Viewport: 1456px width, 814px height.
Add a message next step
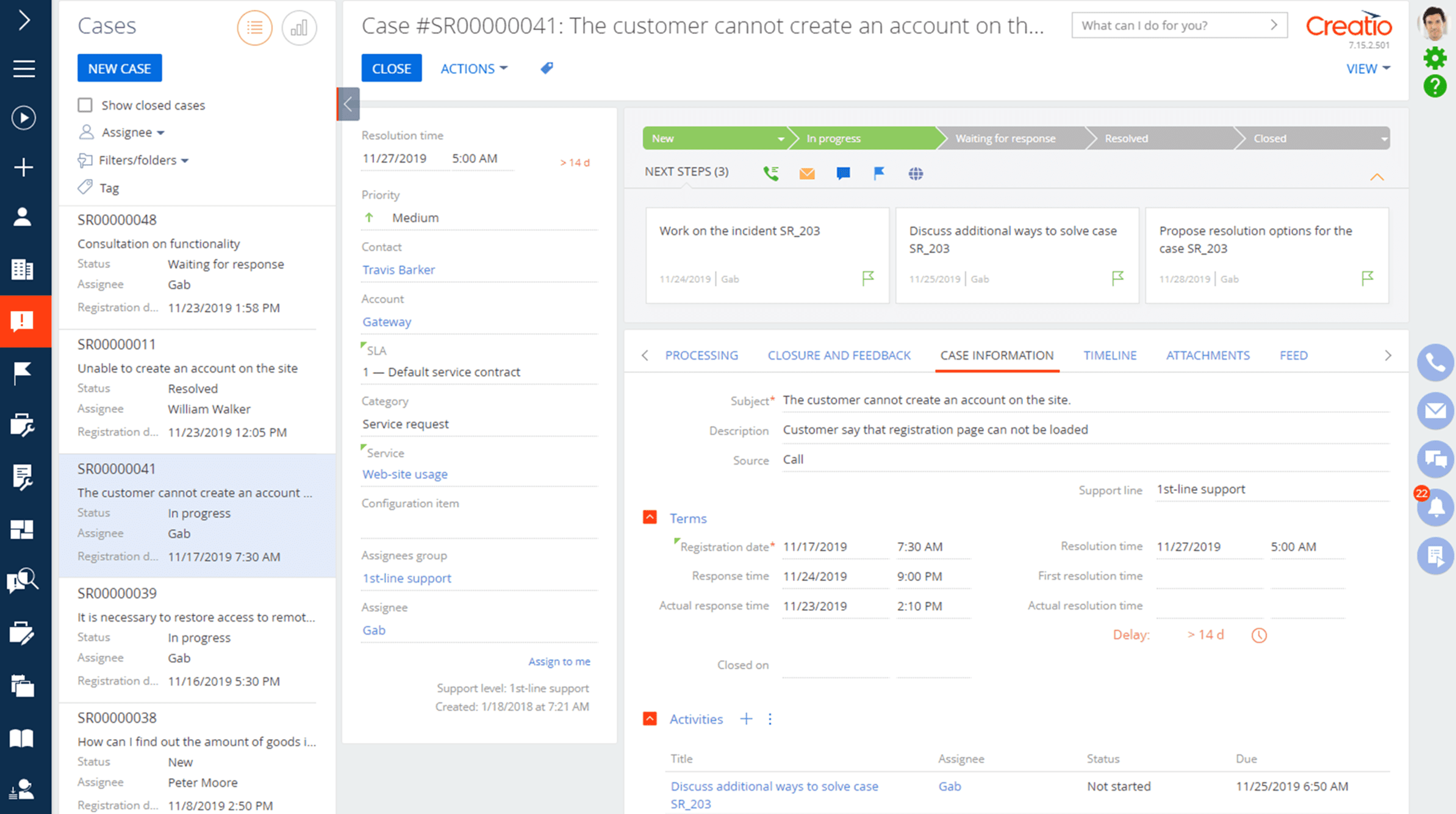point(843,174)
